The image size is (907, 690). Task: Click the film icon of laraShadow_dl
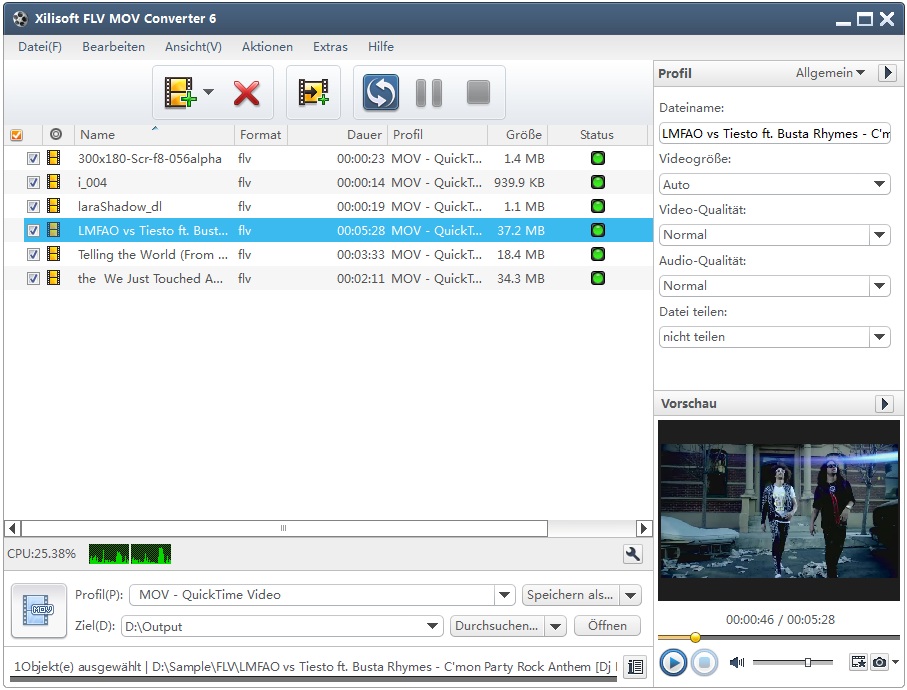53,206
